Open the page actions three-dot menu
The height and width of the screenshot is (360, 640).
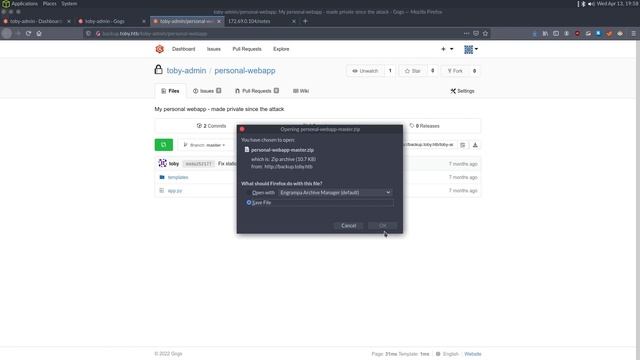coord(466,33)
